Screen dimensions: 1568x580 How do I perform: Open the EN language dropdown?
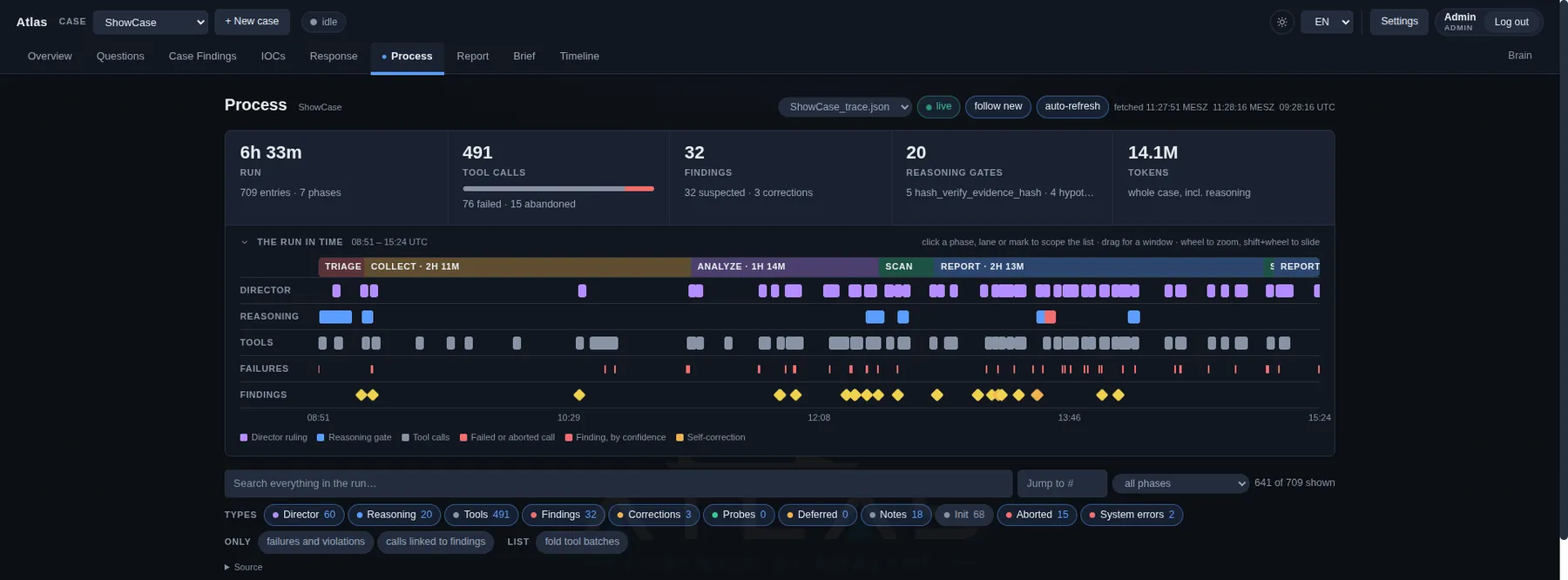tap(1327, 22)
